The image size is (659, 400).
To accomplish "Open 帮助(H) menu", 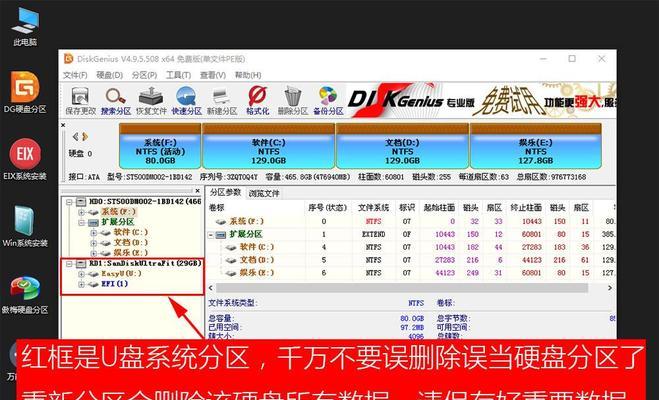I will (248, 75).
